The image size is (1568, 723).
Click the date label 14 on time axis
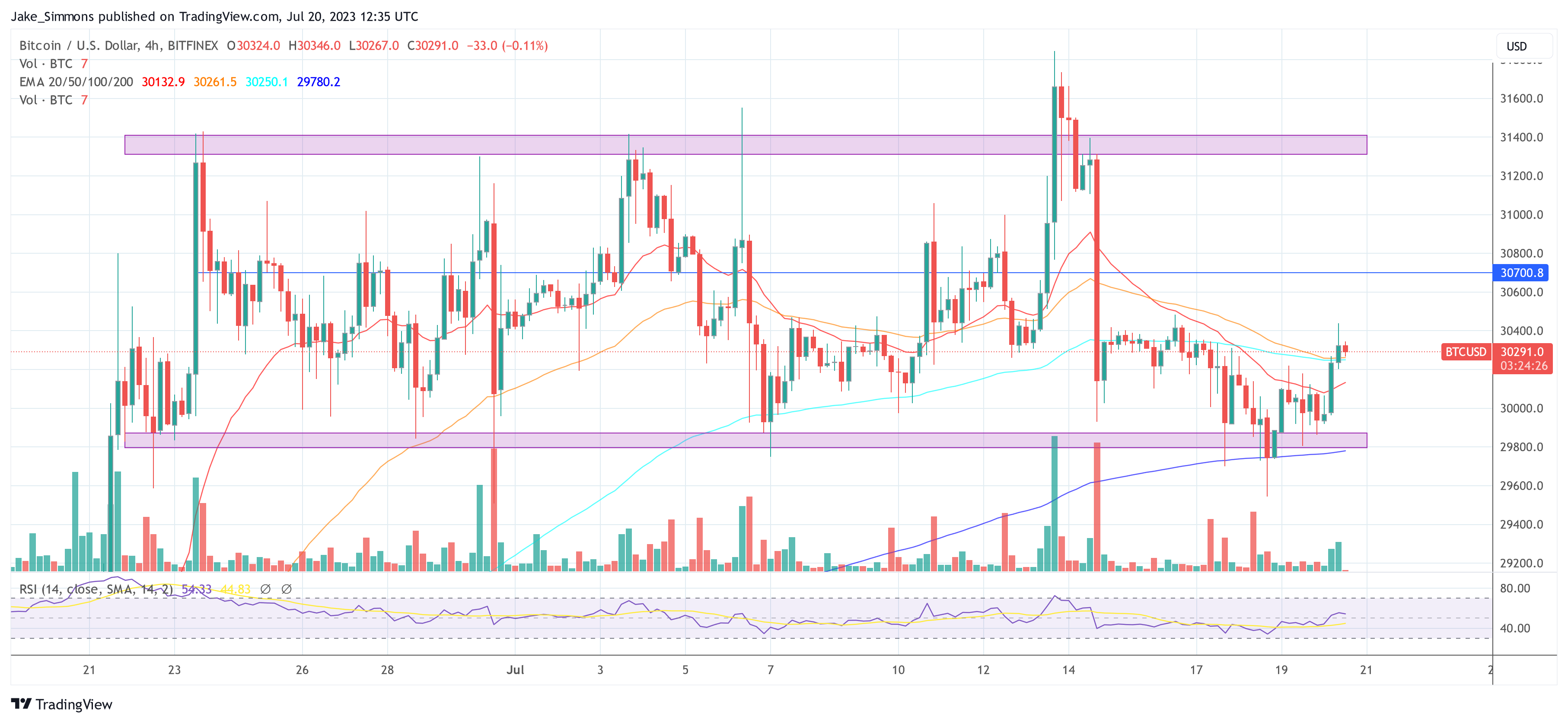click(x=1068, y=670)
